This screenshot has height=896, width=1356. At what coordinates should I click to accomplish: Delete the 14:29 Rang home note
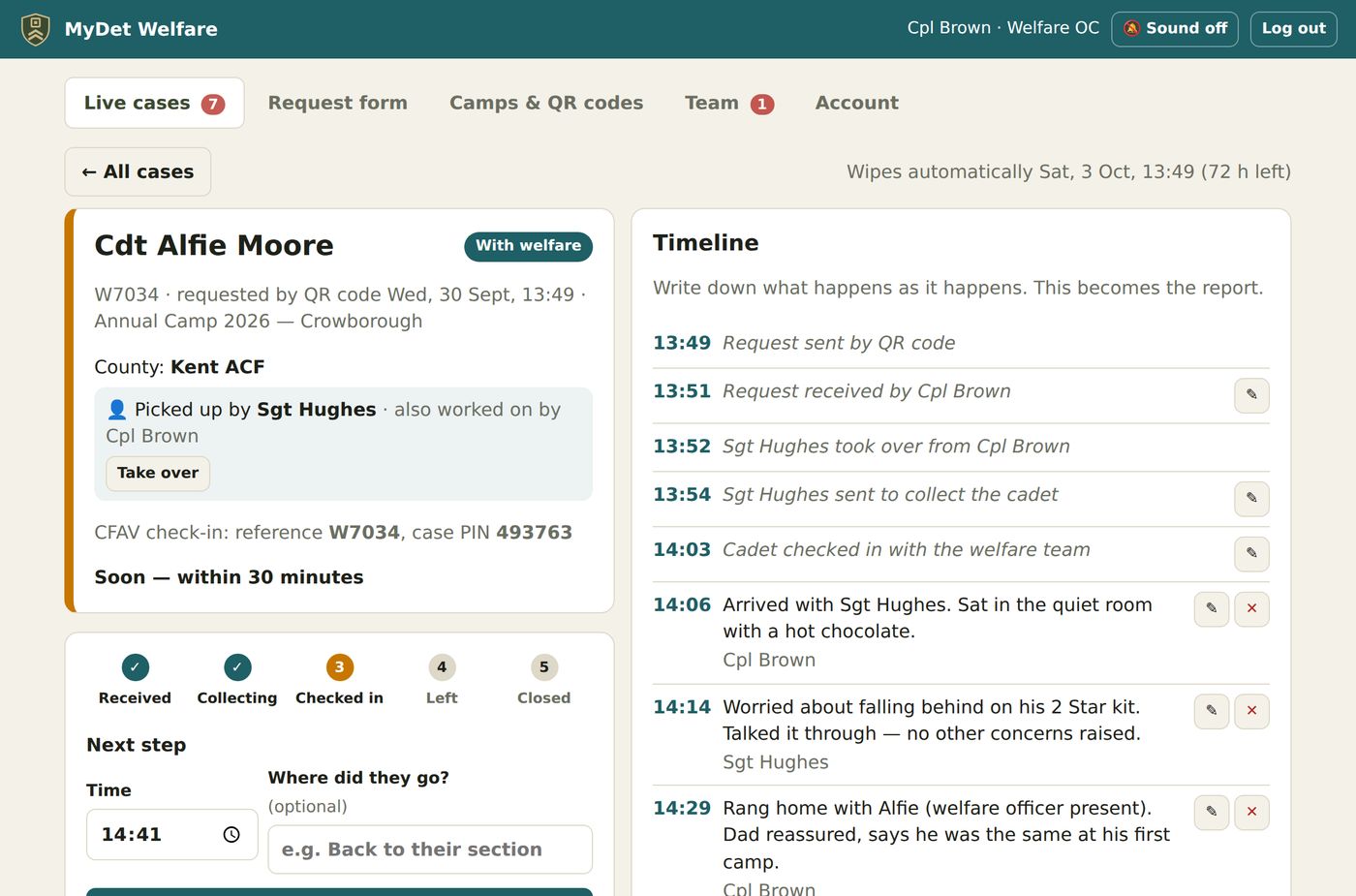(1251, 812)
